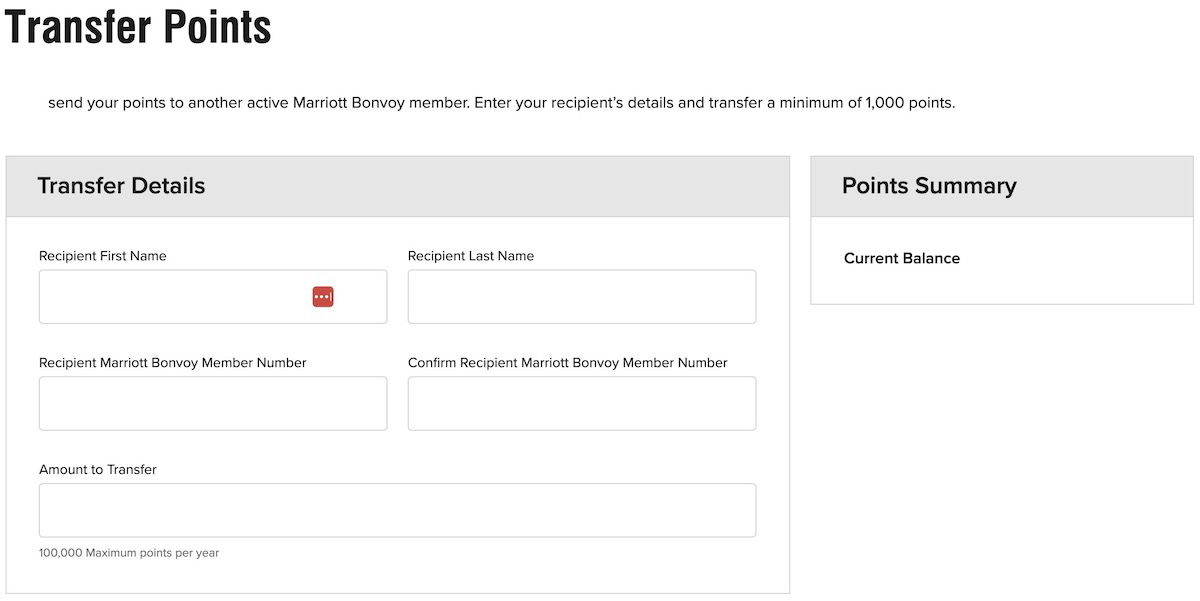Click the Current Balance text
The height and width of the screenshot is (601, 1200).
pos(902,258)
